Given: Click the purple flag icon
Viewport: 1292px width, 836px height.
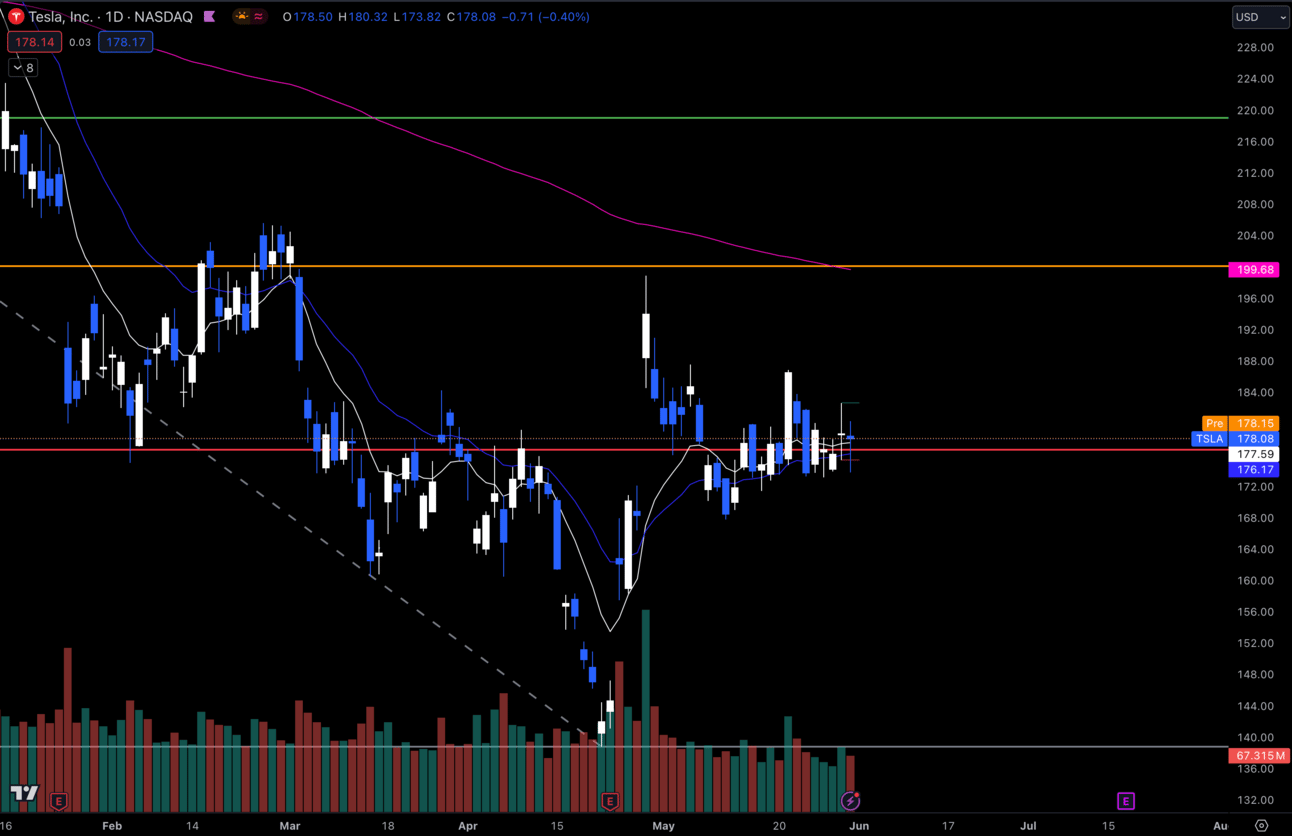Looking at the screenshot, I should (x=208, y=17).
